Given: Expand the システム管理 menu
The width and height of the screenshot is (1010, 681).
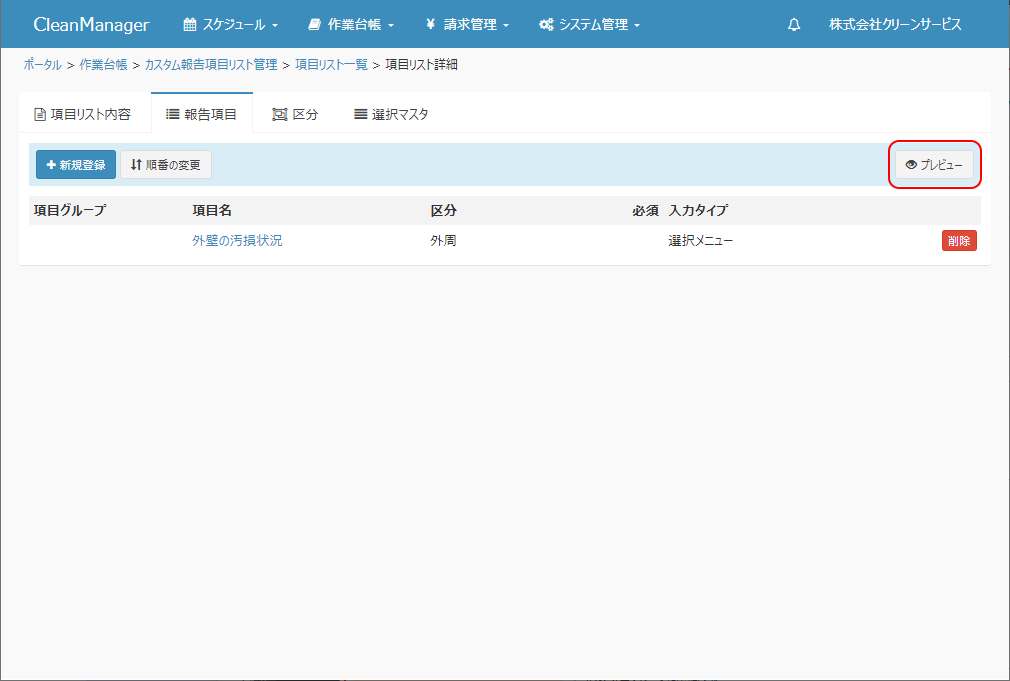Looking at the screenshot, I should pyautogui.click(x=589, y=25).
